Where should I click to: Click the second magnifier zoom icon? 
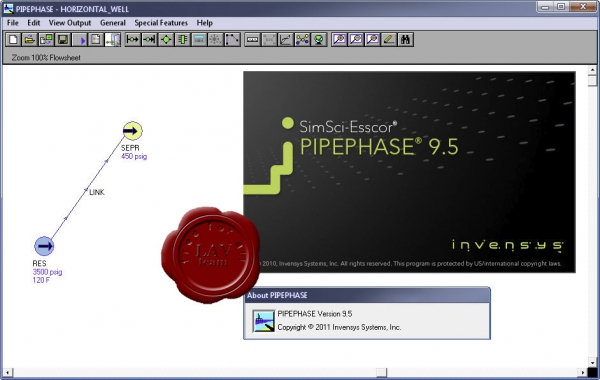tap(356, 39)
